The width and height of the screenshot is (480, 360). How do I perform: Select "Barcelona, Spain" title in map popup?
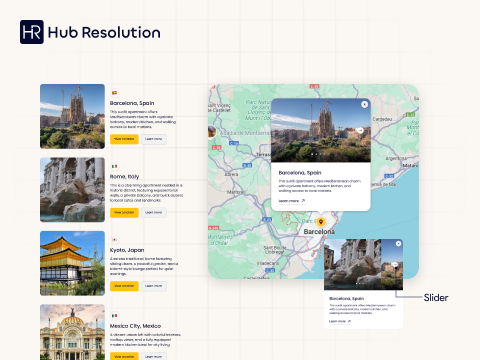click(300, 173)
